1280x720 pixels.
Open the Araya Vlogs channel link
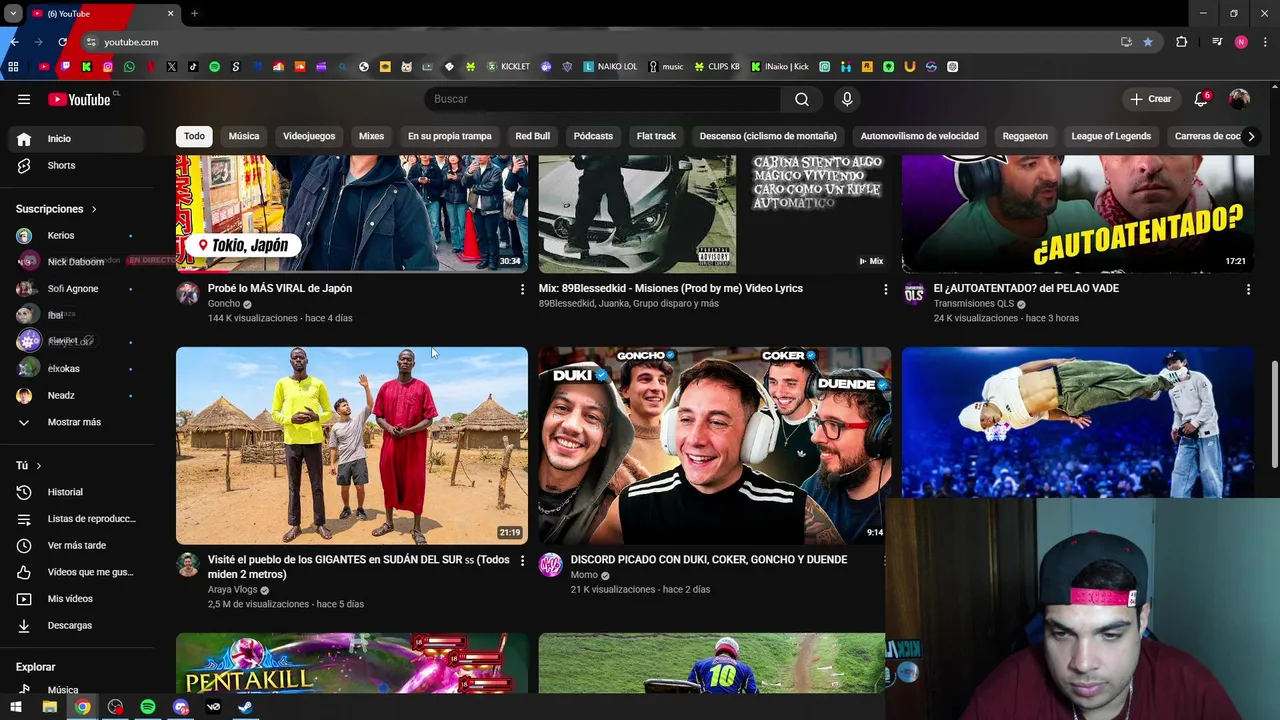pyautogui.click(x=232, y=590)
